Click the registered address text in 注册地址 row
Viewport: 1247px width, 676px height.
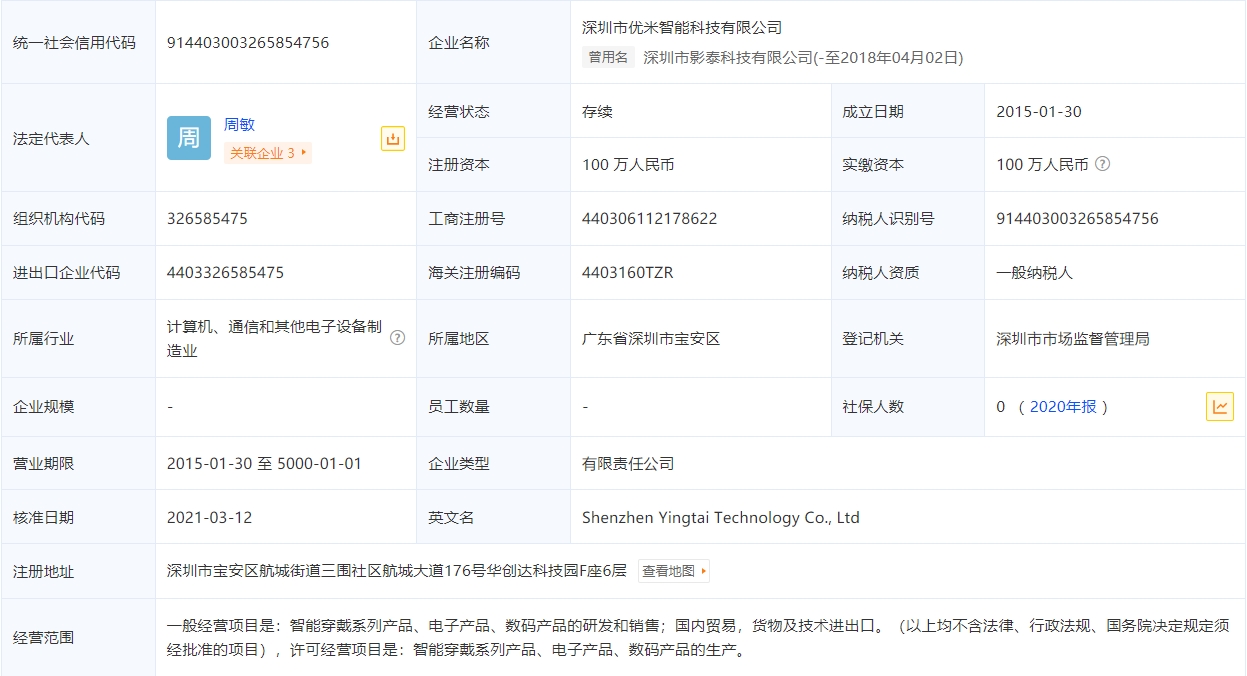click(396, 572)
